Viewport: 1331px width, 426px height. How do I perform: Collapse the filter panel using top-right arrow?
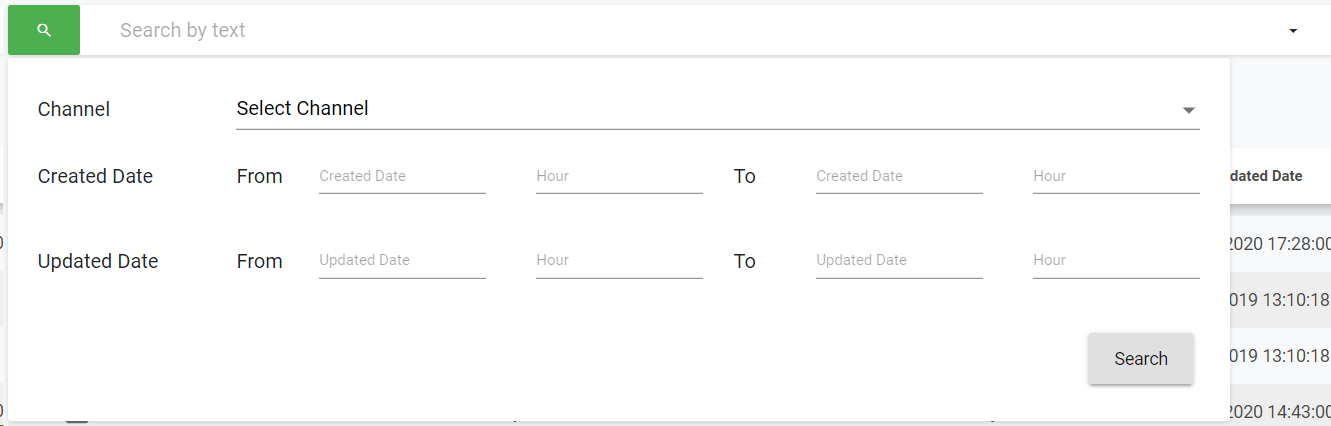pyautogui.click(x=1293, y=31)
